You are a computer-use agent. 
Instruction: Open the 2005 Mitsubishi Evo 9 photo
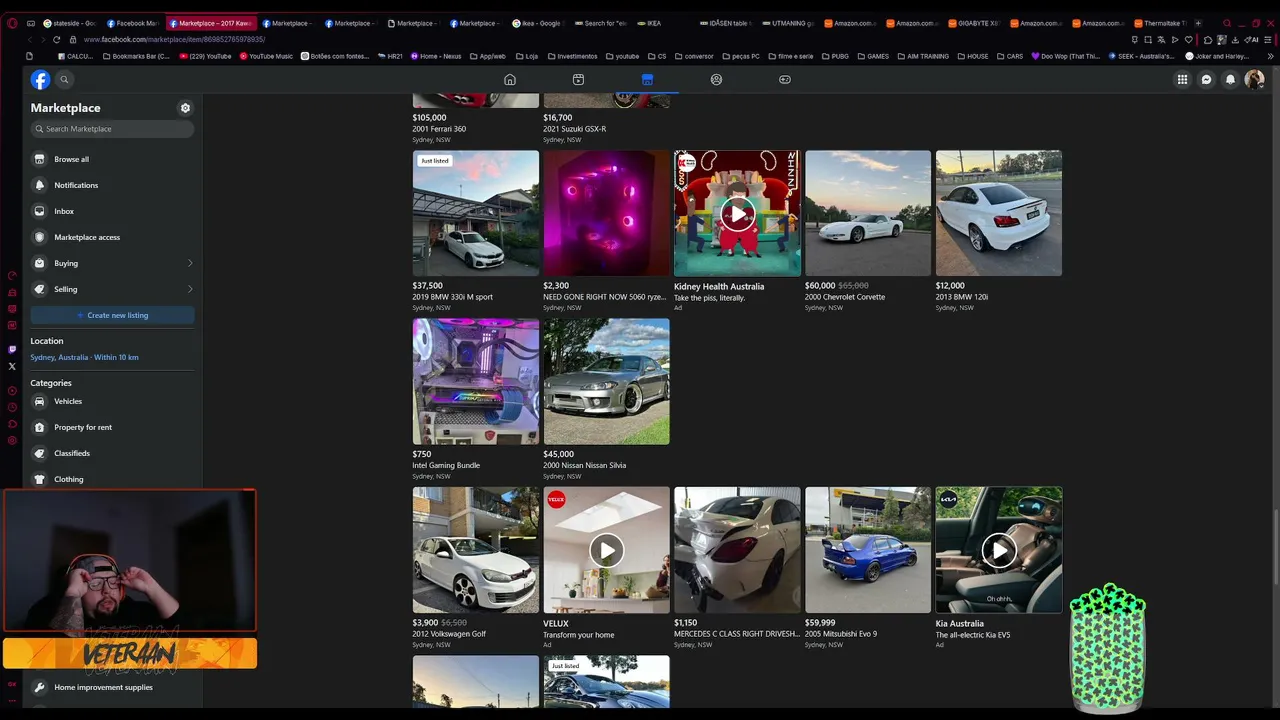[x=868, y=550]
